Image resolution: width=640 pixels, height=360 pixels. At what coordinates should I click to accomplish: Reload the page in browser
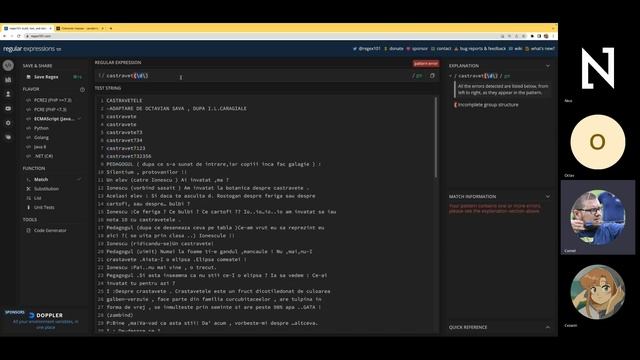pyautogui.click(x=19, y=36)
